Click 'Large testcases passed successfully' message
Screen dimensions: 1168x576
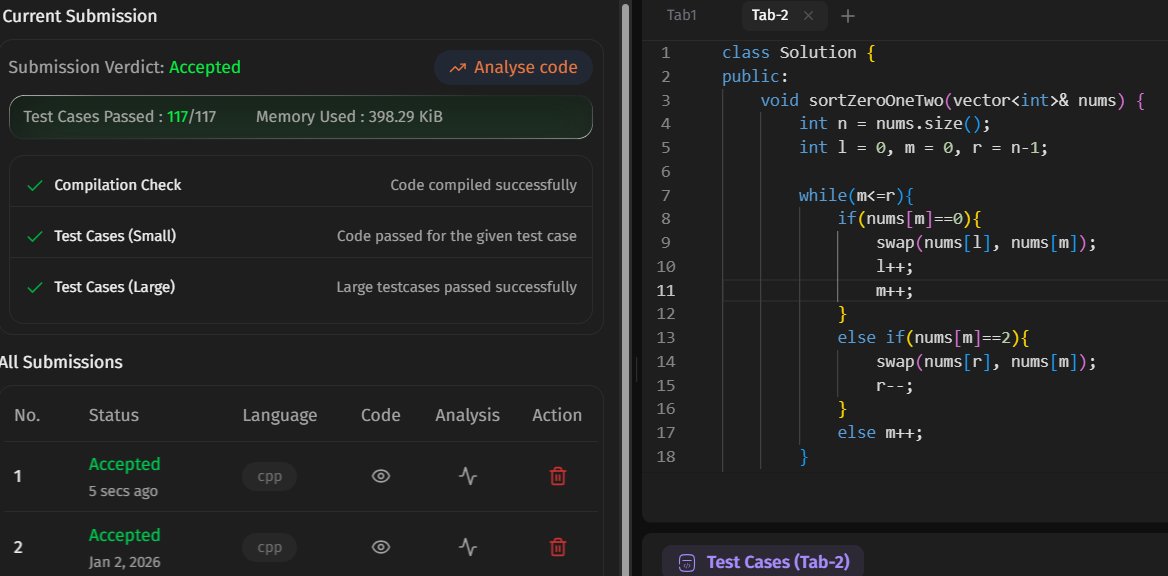pos(457,287)
